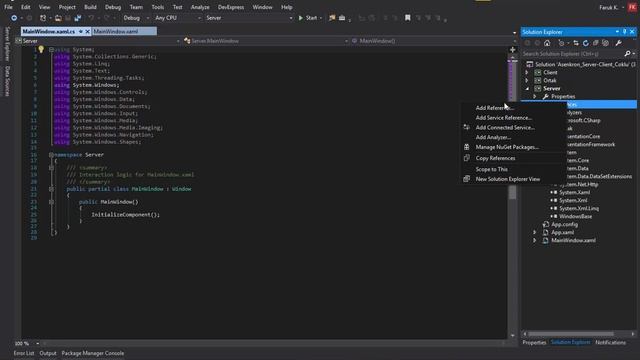Open the Data Sources side tab
The width and height of the screenshot is (640, 360).
point(7,81)
